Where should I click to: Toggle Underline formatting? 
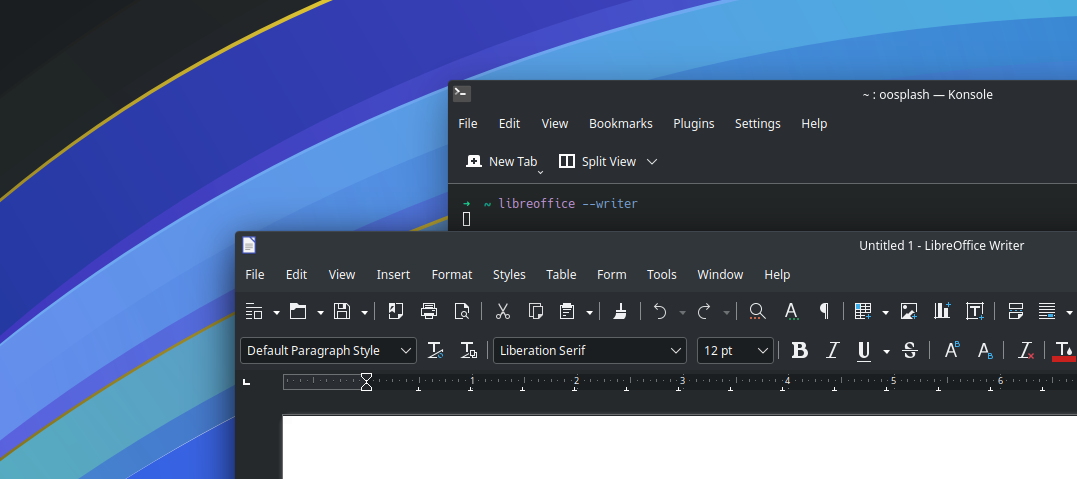tap(864, 350)
